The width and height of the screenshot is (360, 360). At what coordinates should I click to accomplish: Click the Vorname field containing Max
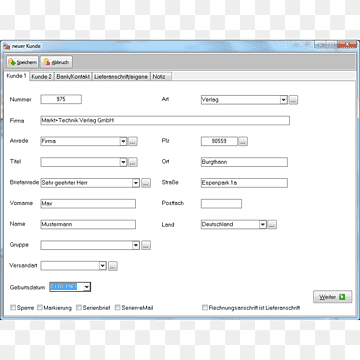click(88, 204)
